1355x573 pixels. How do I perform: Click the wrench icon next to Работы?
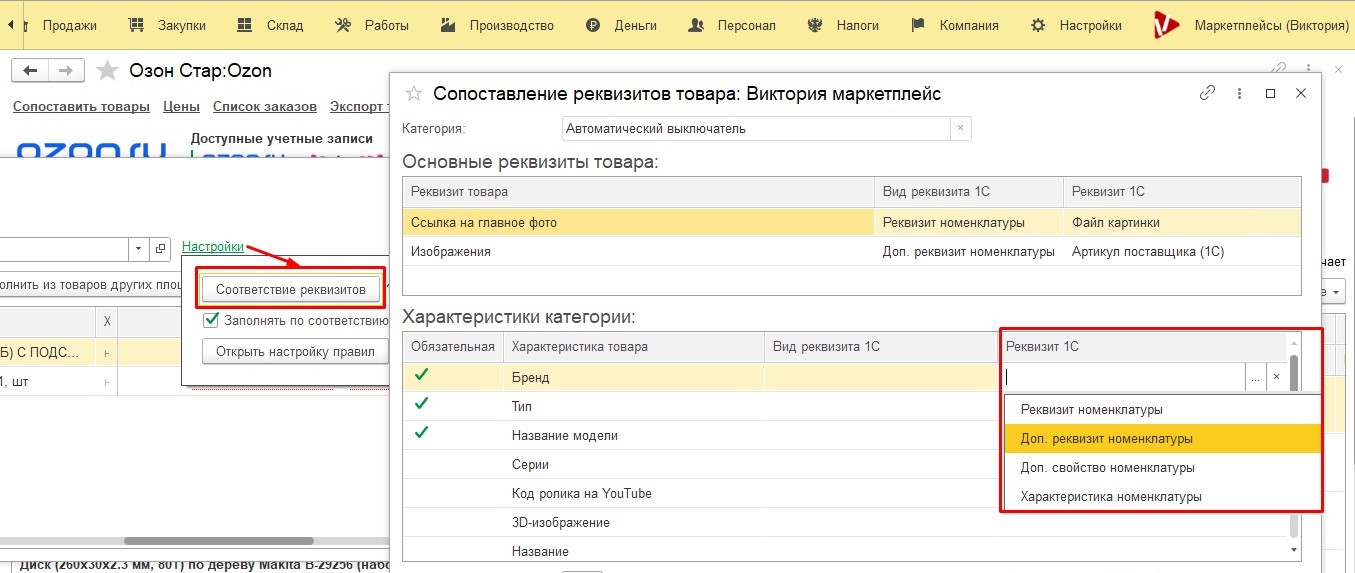pos(343,25)
